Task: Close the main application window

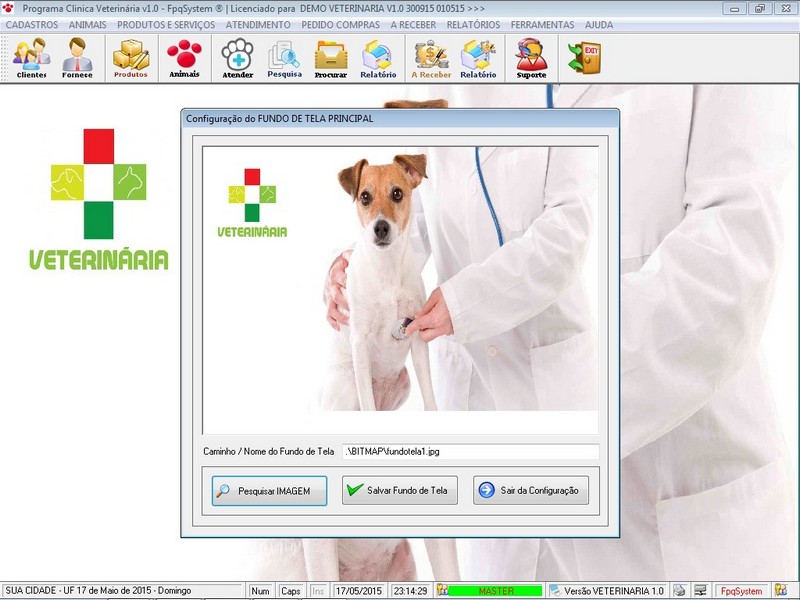Action: click(786, 8)
